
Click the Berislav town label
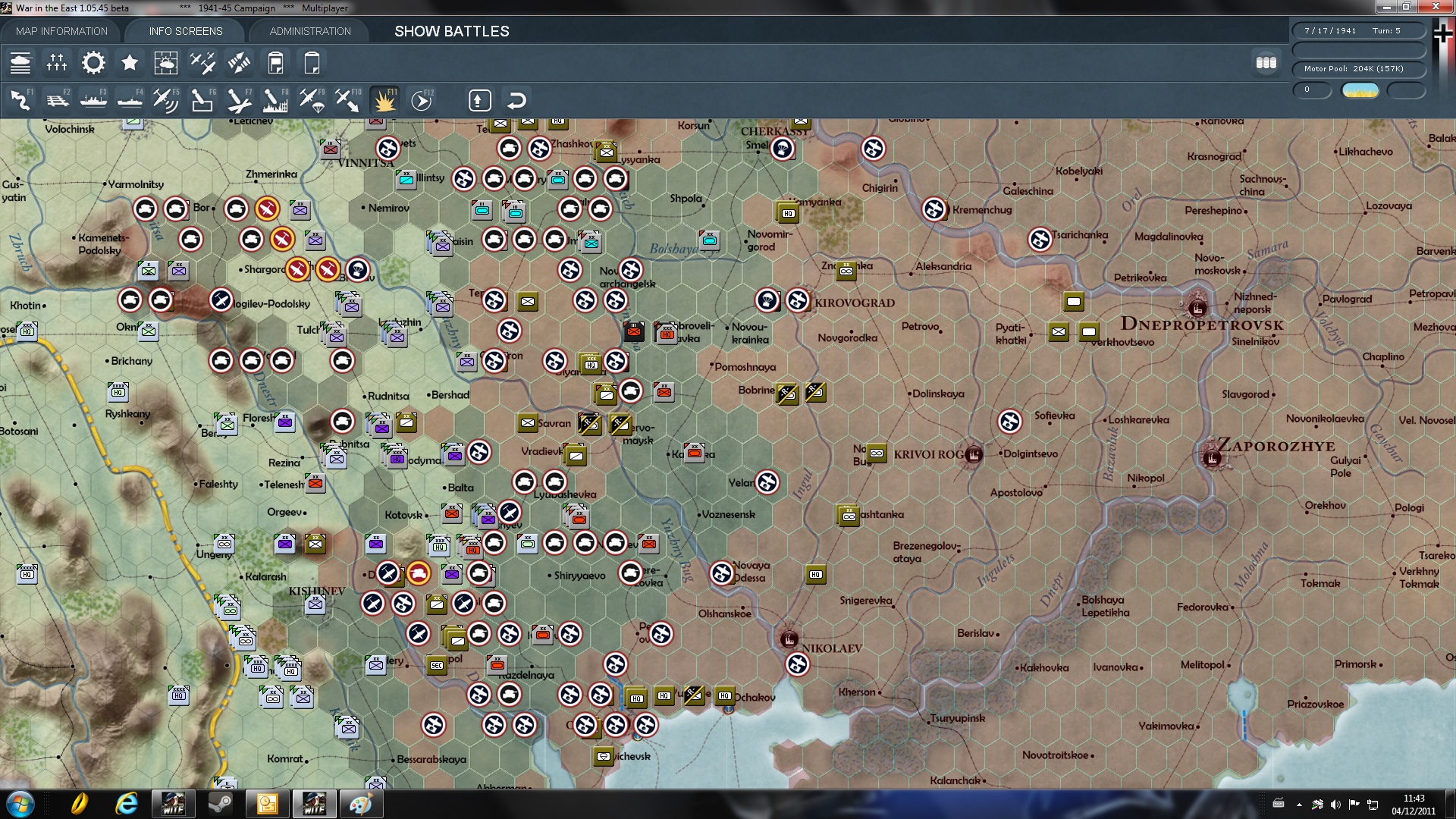(975, 633)
